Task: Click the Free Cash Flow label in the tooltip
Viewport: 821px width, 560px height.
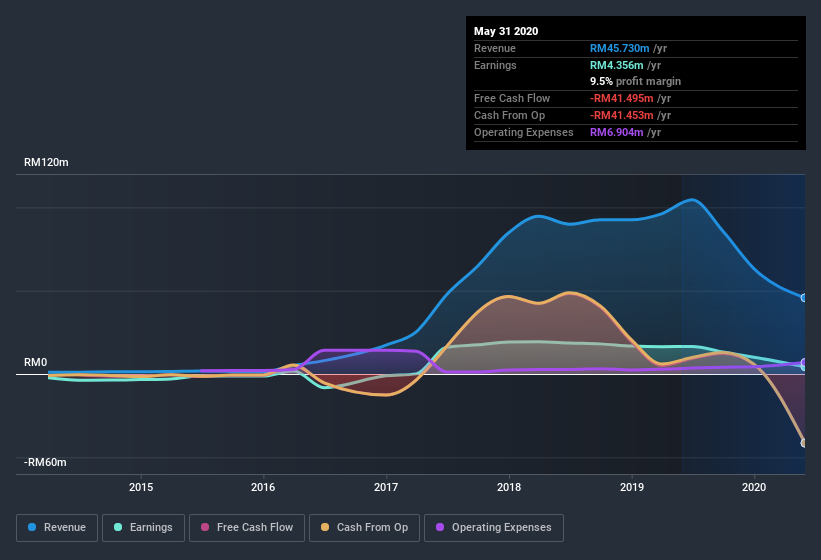Action: click(512, 98)
